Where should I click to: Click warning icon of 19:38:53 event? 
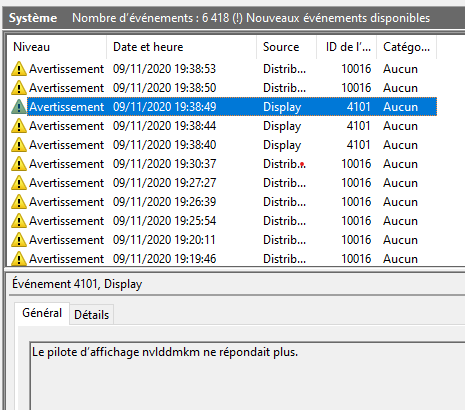(19, 69)
